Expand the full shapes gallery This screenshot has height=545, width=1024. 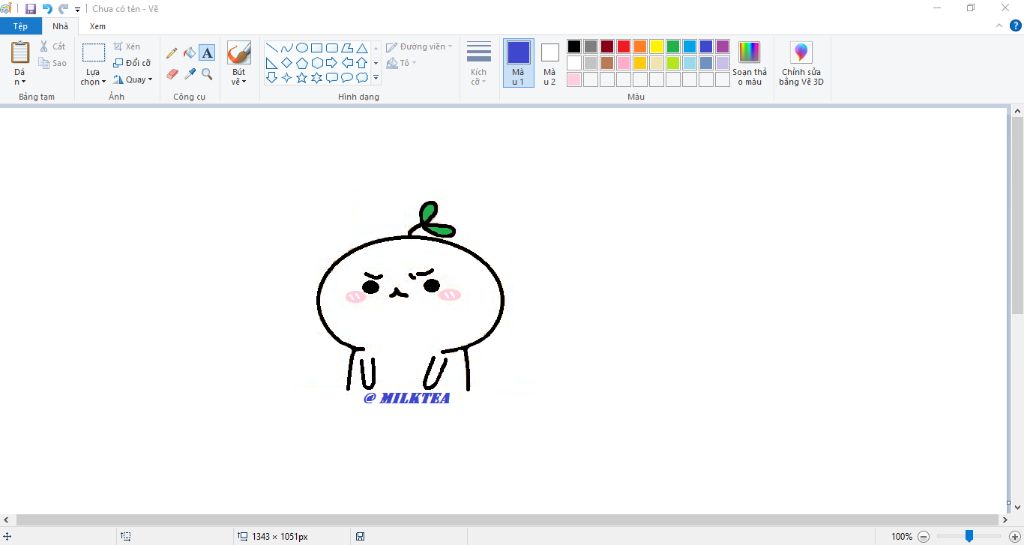[x=376, y=78]
